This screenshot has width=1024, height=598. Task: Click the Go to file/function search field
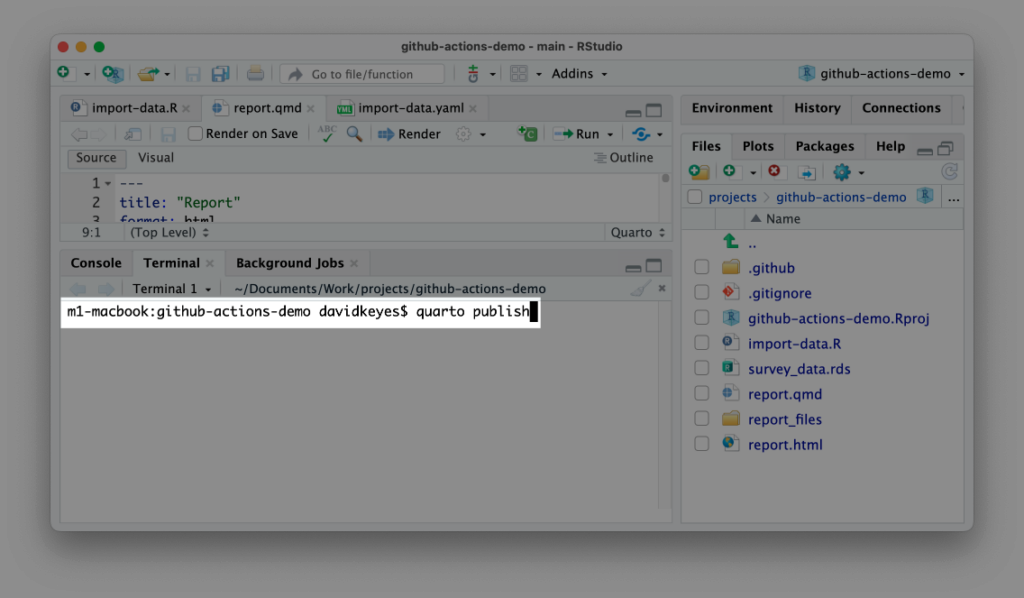(x=362, y=74)
